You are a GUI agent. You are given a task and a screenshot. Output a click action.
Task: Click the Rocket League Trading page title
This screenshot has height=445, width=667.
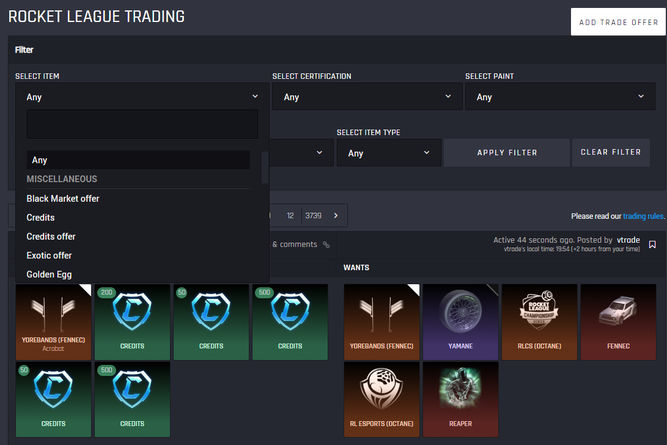(x=97, y=17)
